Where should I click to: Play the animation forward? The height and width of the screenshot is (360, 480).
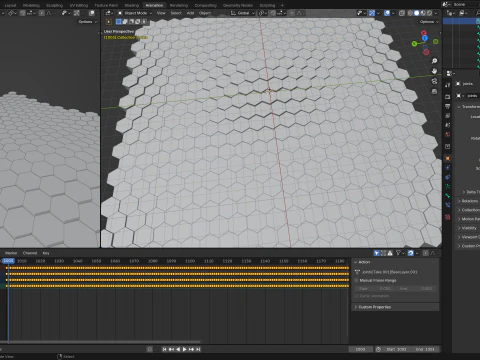[184, 349]
